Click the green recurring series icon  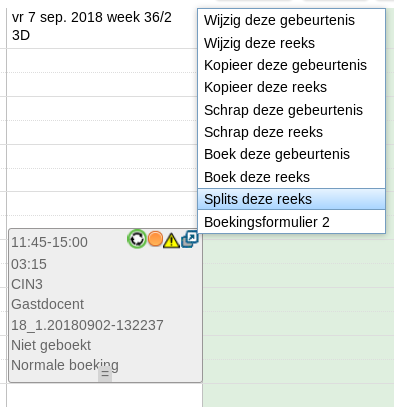[x=137, y=239]
